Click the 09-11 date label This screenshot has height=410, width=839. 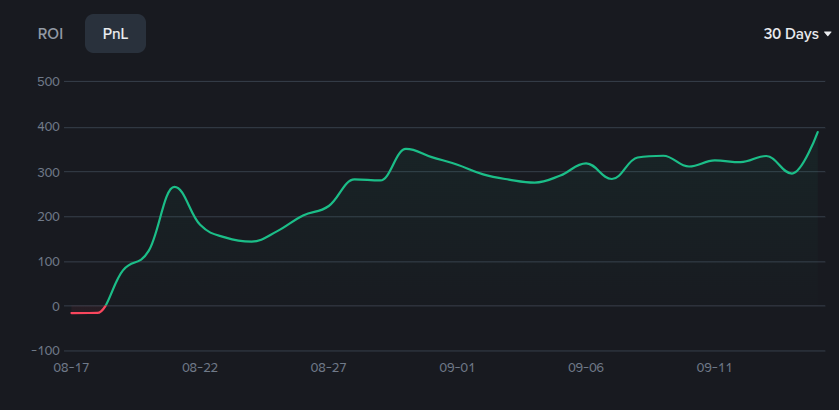(714, 368)
